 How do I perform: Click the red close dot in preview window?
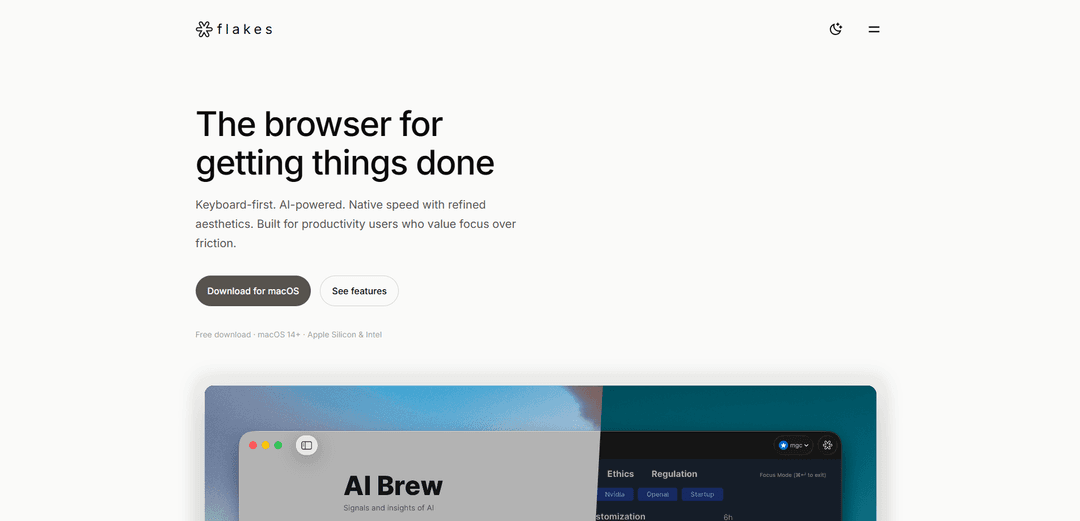(x=253, y=445)
